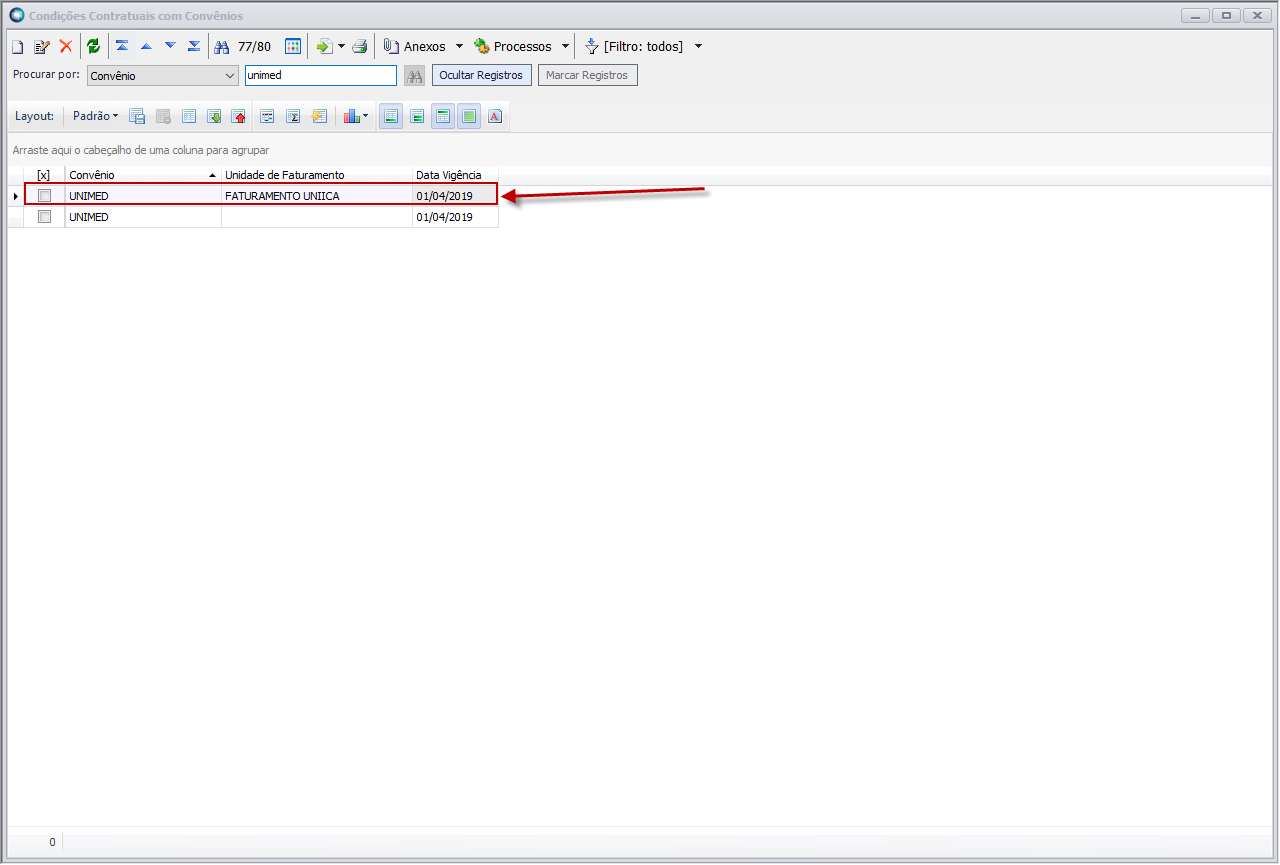Viewport: 1280px width, 865px height.
Task: Toggle the third highlighted table view icon
Action: 443,116
